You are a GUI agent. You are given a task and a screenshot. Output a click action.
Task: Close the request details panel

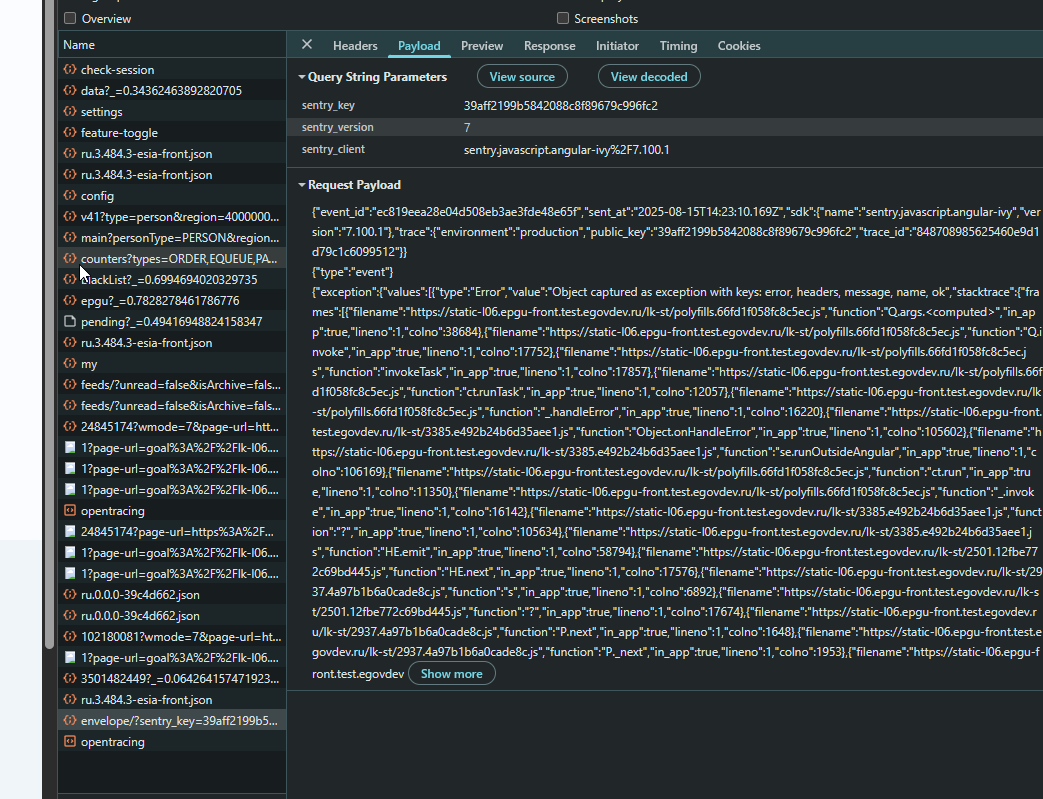point(307,45)
